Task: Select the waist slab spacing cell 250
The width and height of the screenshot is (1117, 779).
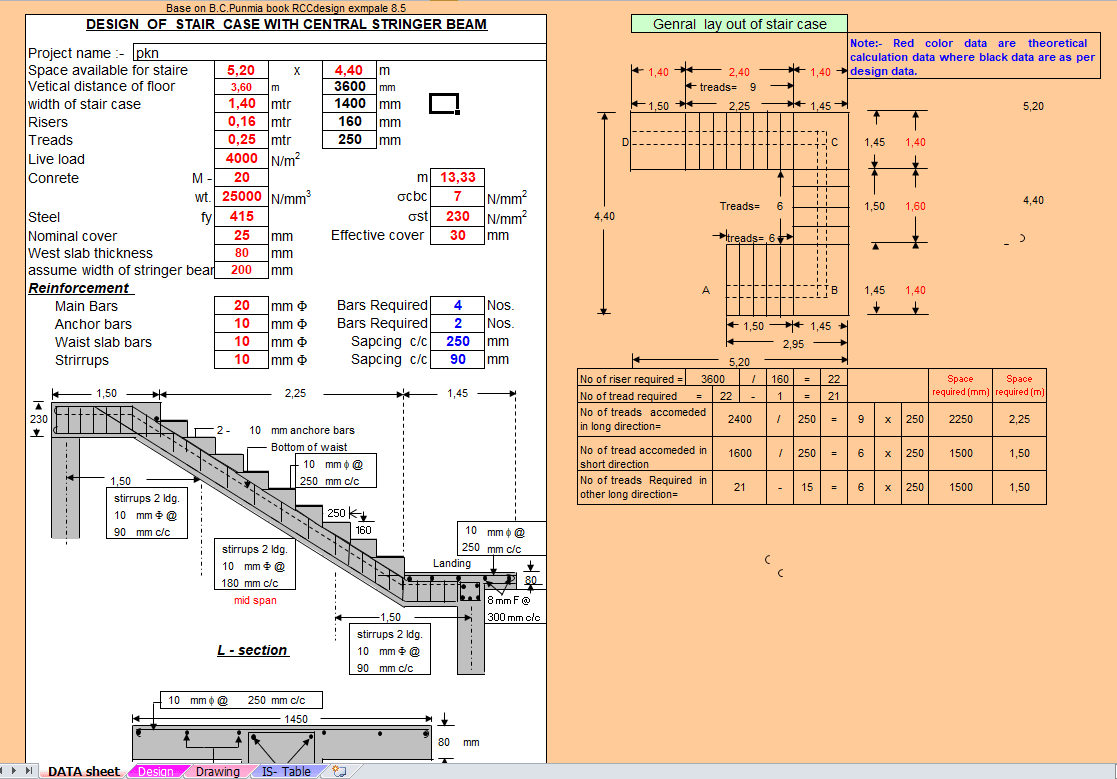Action: click(x=457, y=342)
